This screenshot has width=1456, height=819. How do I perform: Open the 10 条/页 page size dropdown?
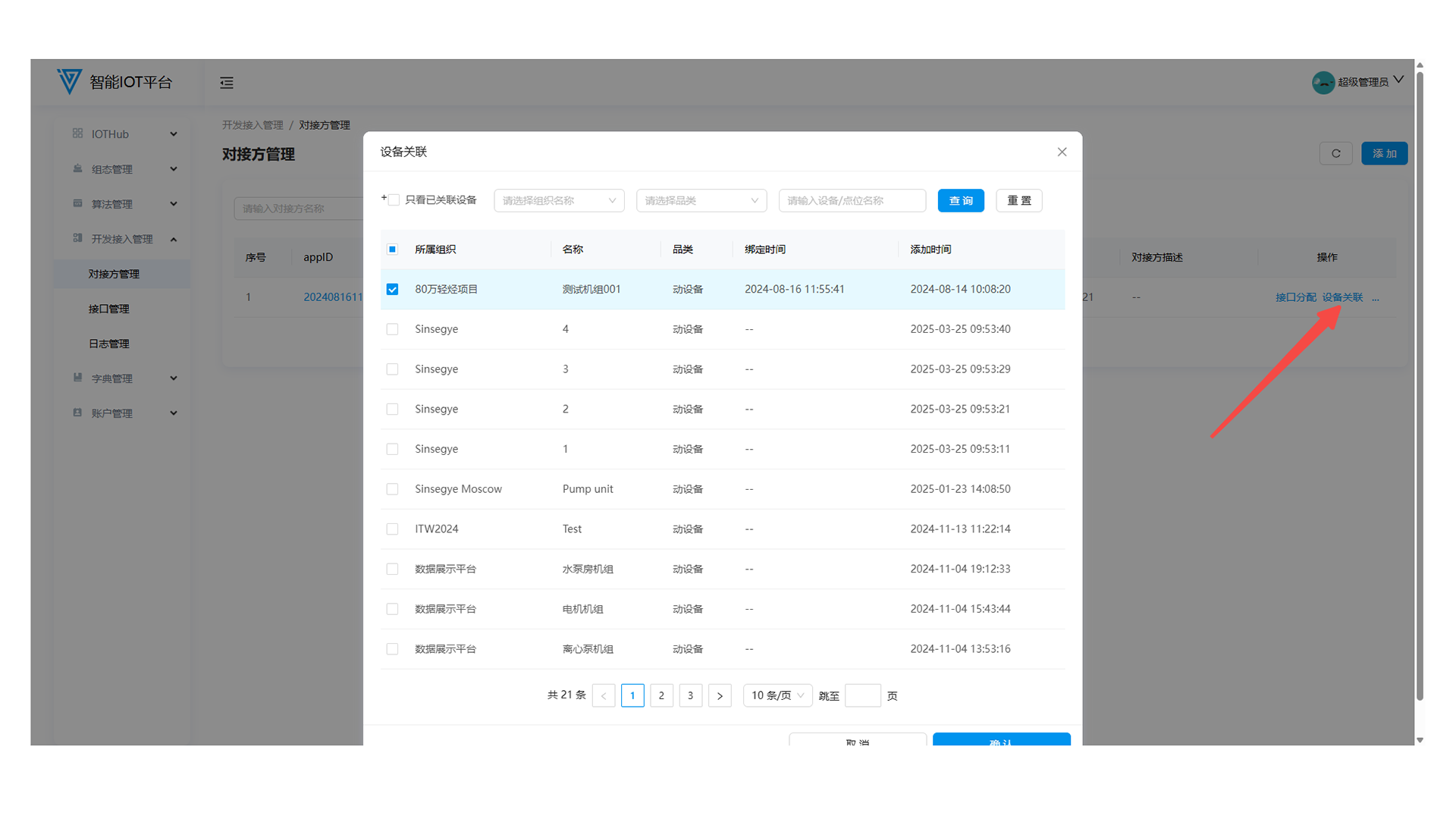[777, 695]
